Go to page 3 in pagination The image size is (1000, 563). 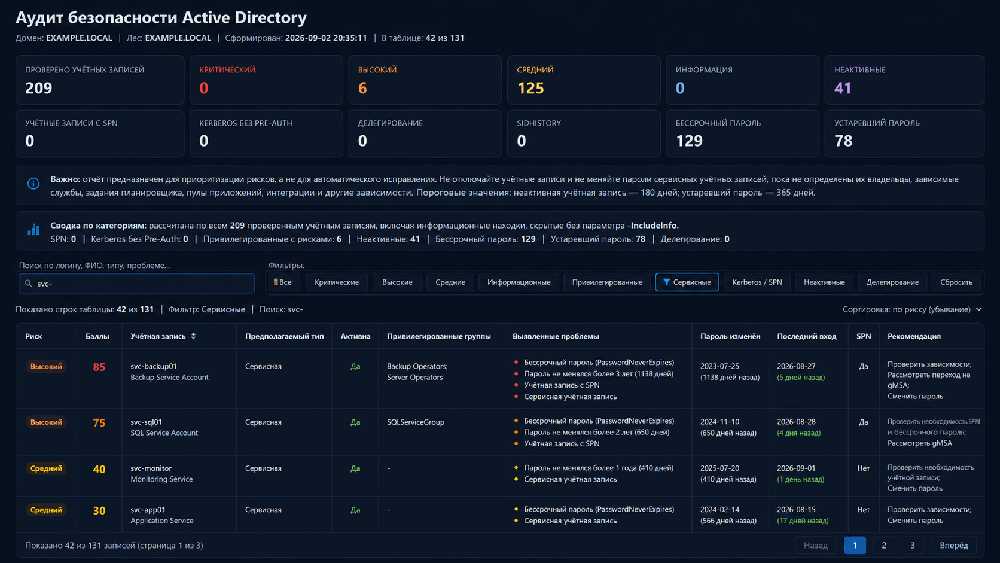912,545
